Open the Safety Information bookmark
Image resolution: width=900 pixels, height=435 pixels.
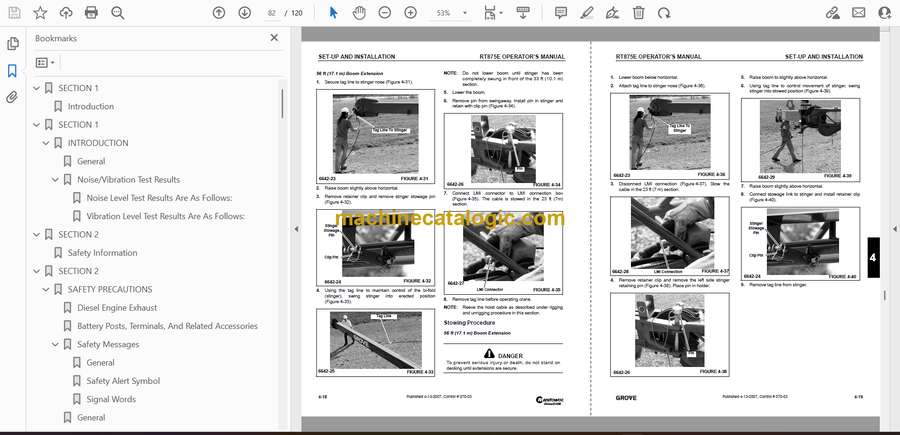(x=102, y=253)
